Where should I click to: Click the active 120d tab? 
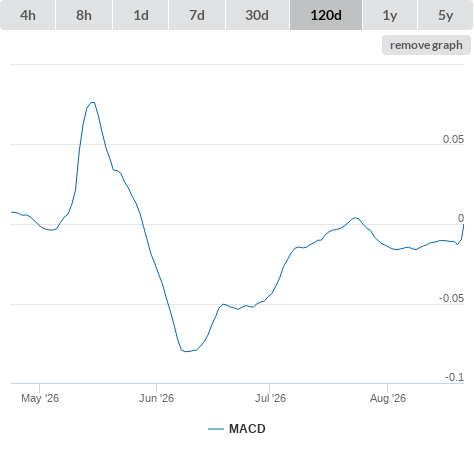click(x=326, y=15)
